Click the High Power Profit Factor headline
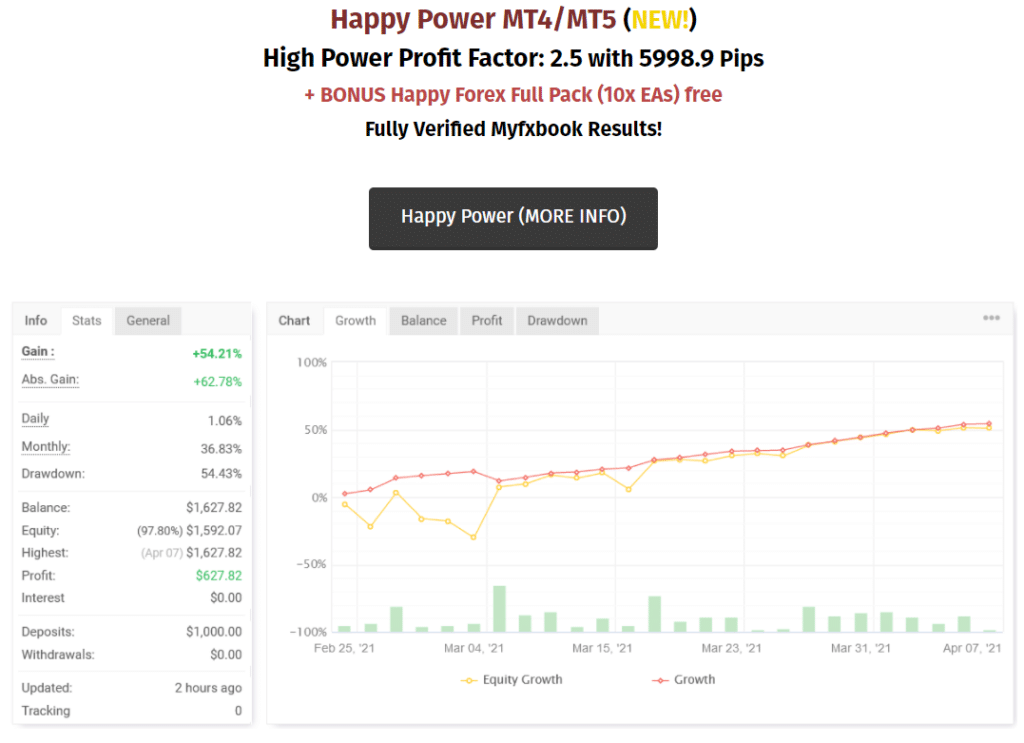1024x743 pixels. [x=513, y=58]
